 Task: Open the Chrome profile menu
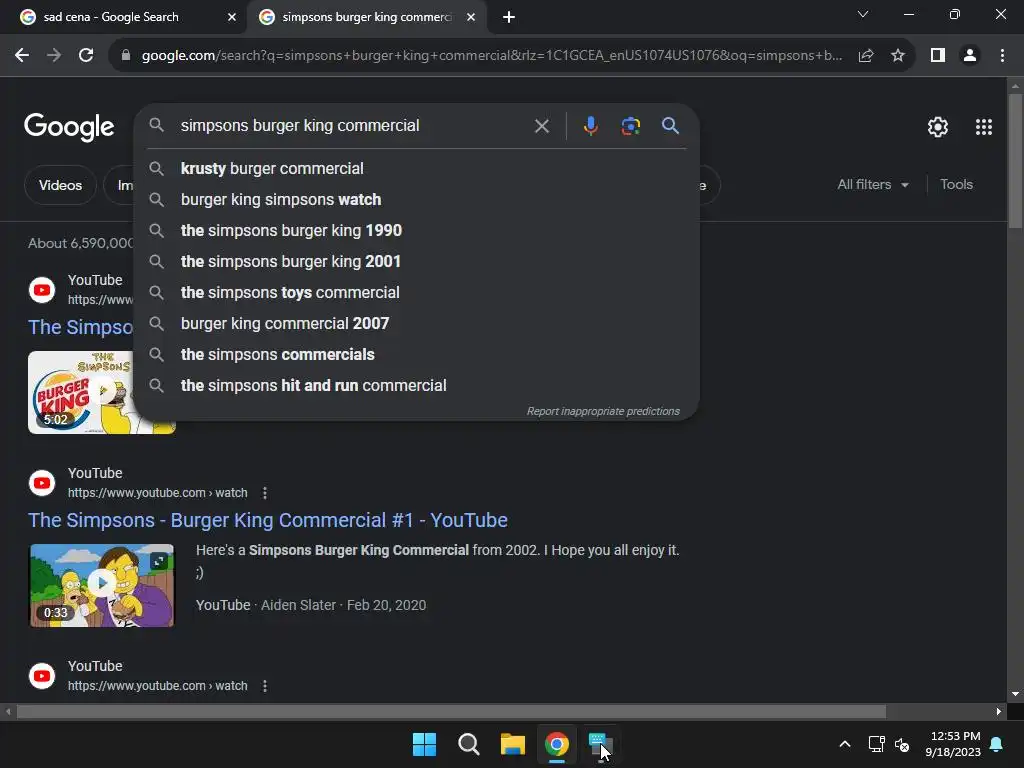click(x=970, y=56)
